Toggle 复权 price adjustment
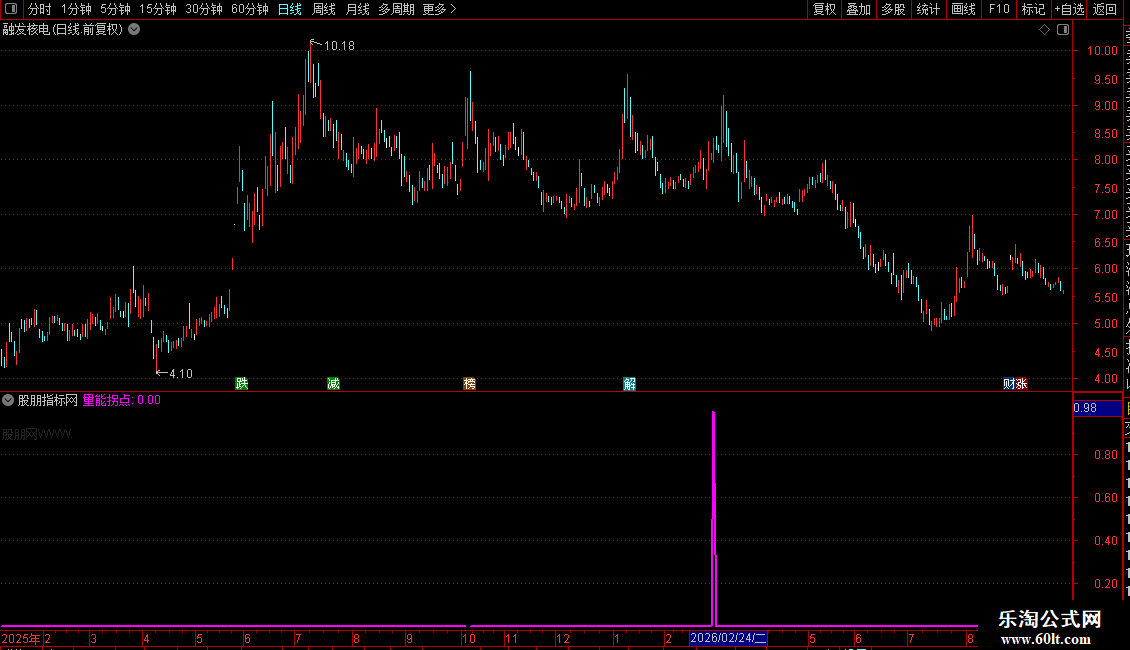The width and height of the screenshot is (1130, 650). click(824, 9)
